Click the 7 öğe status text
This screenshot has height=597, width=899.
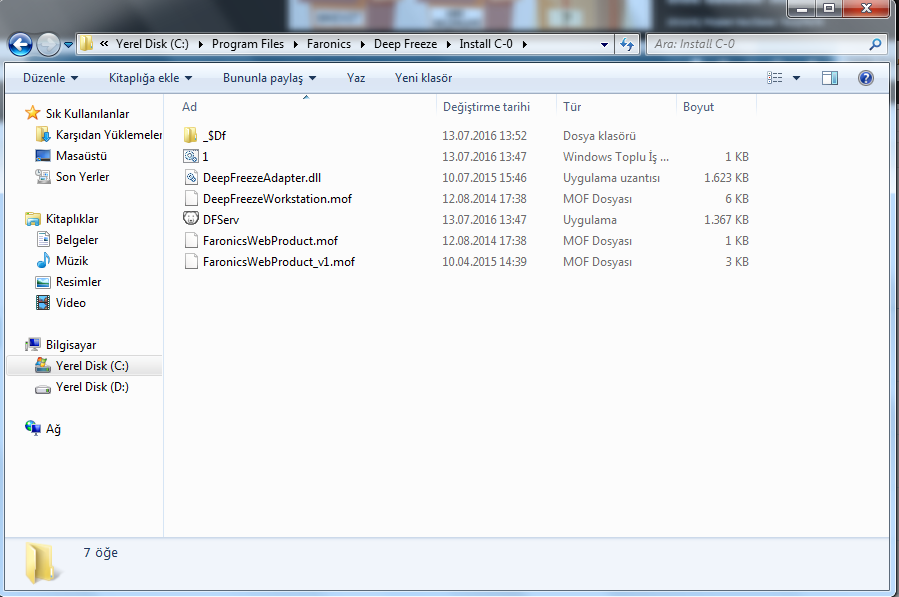click(x=100, y=553)
